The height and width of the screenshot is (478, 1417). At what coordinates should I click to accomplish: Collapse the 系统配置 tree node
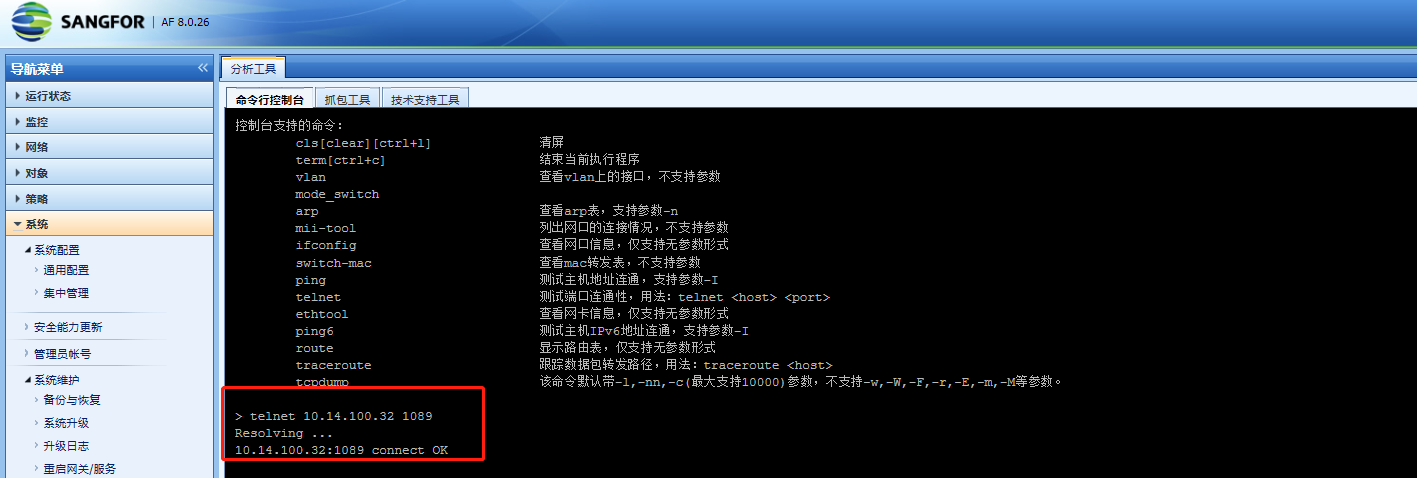coord(27,250)
